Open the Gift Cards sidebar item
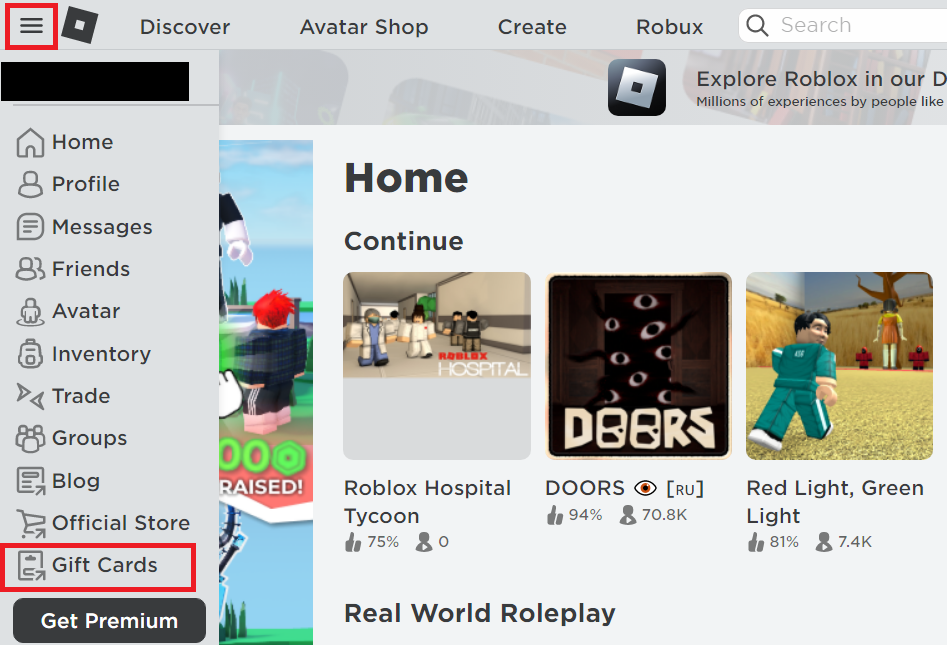This screenshot has height=645, width=947. (98, 566)
